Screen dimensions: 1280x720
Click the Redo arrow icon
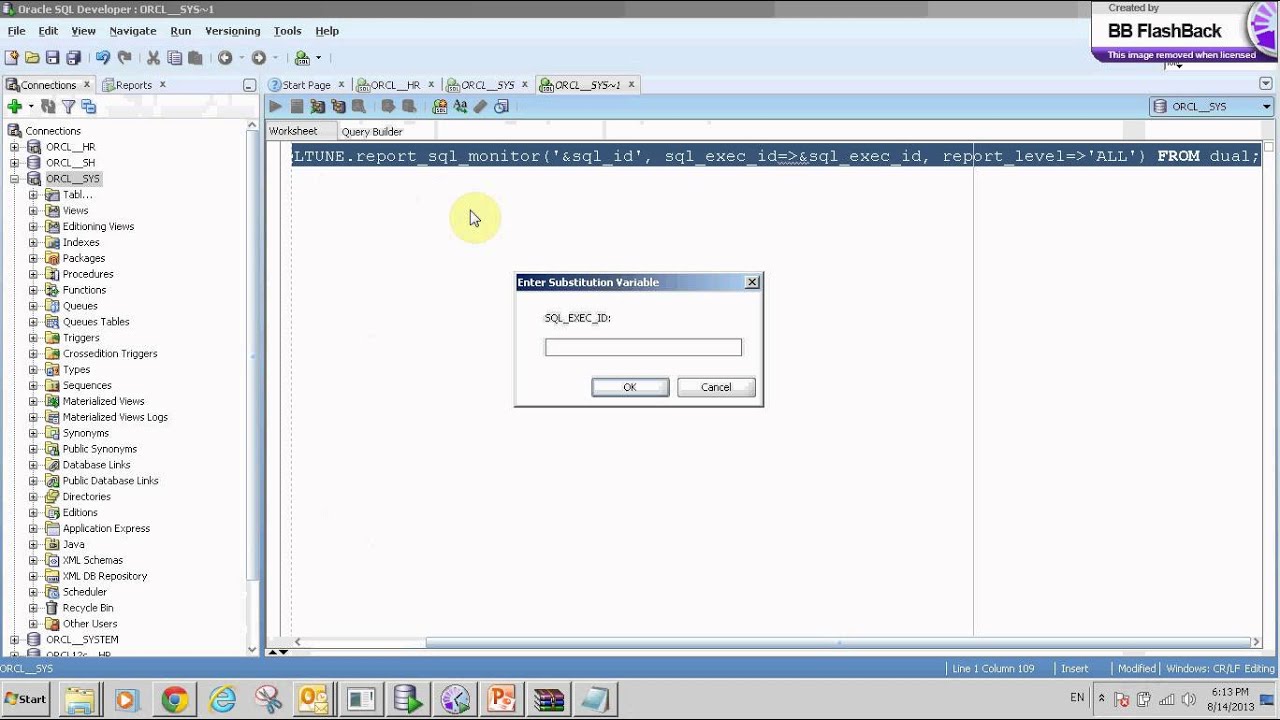[124, 58]
